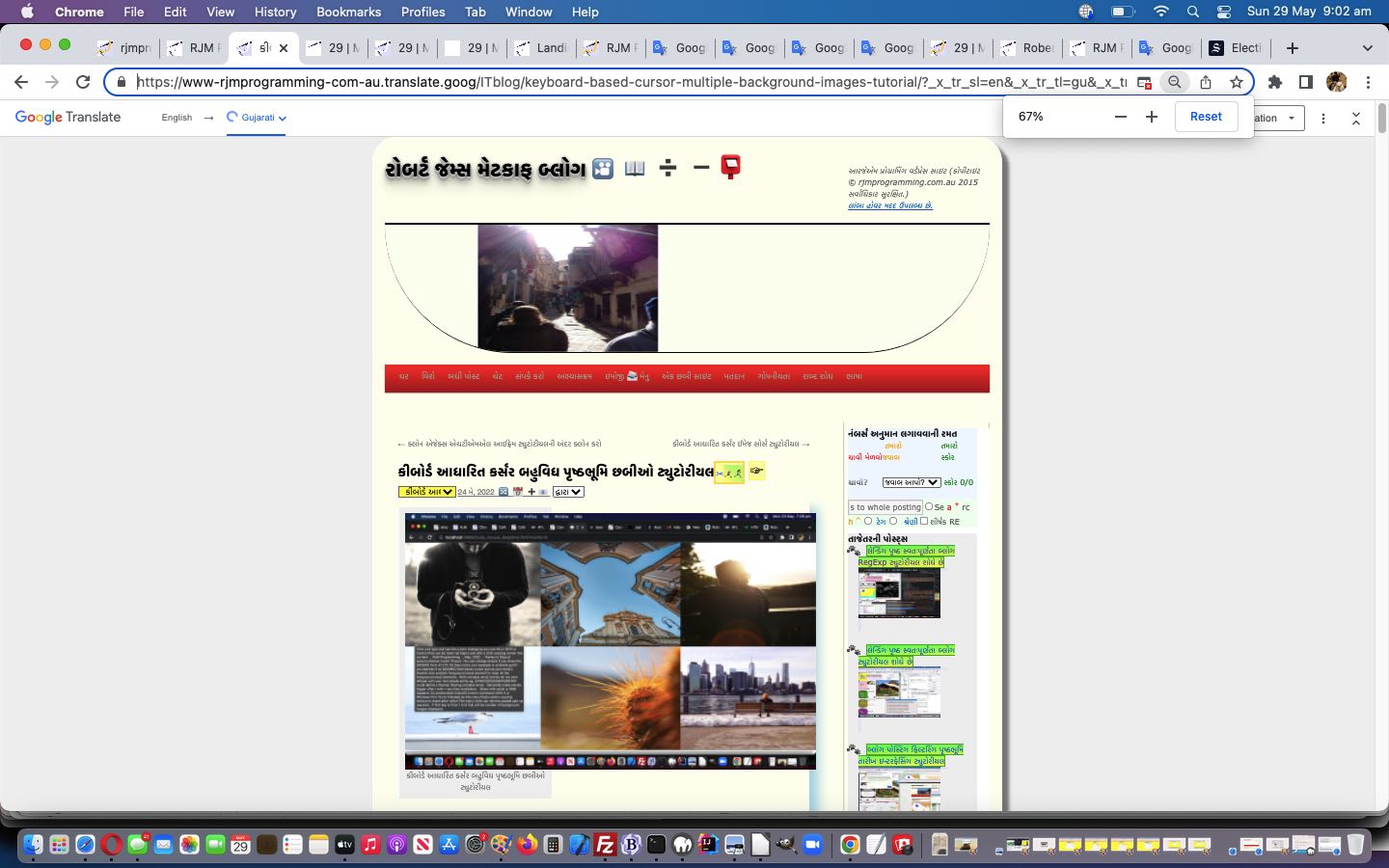Click the minus sign icon in blog header
The width and height of the screenshot is (1389, 868).
click(x=701, y=168)
